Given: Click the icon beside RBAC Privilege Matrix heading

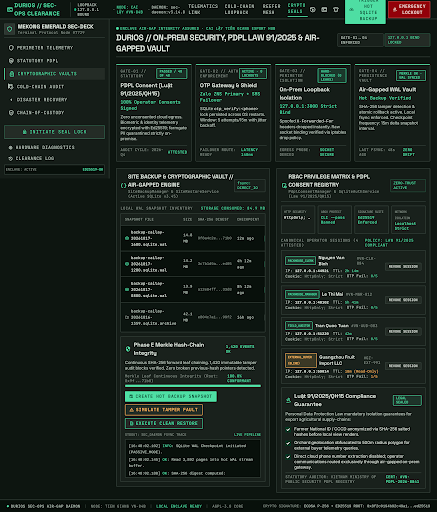Looking at the screenshot, I should [284, 185].
